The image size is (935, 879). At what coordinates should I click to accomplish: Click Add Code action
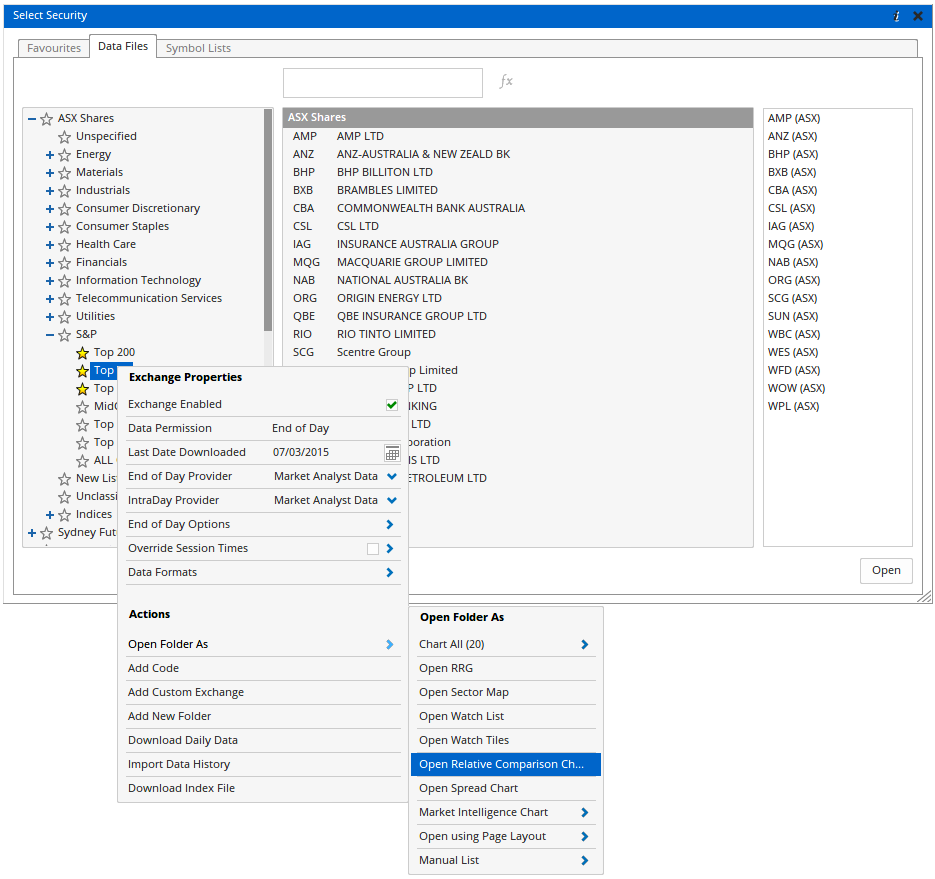coord(263,668)
